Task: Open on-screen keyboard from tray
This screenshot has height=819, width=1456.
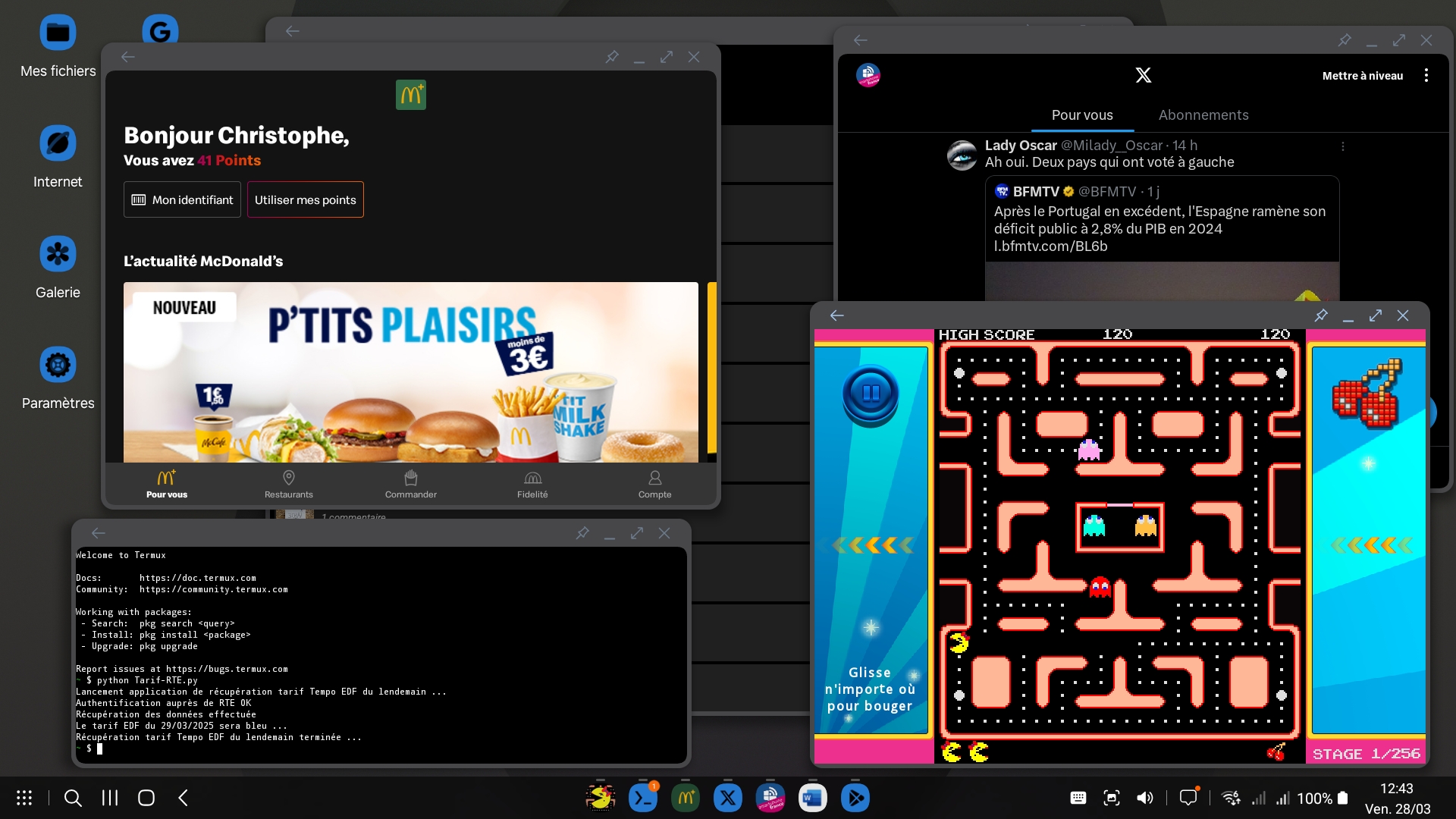Action: pos(1078,798)
